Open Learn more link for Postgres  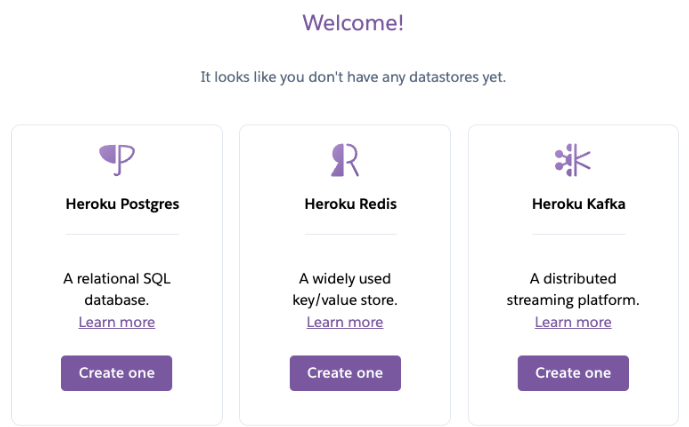click(x=117, y=322)
